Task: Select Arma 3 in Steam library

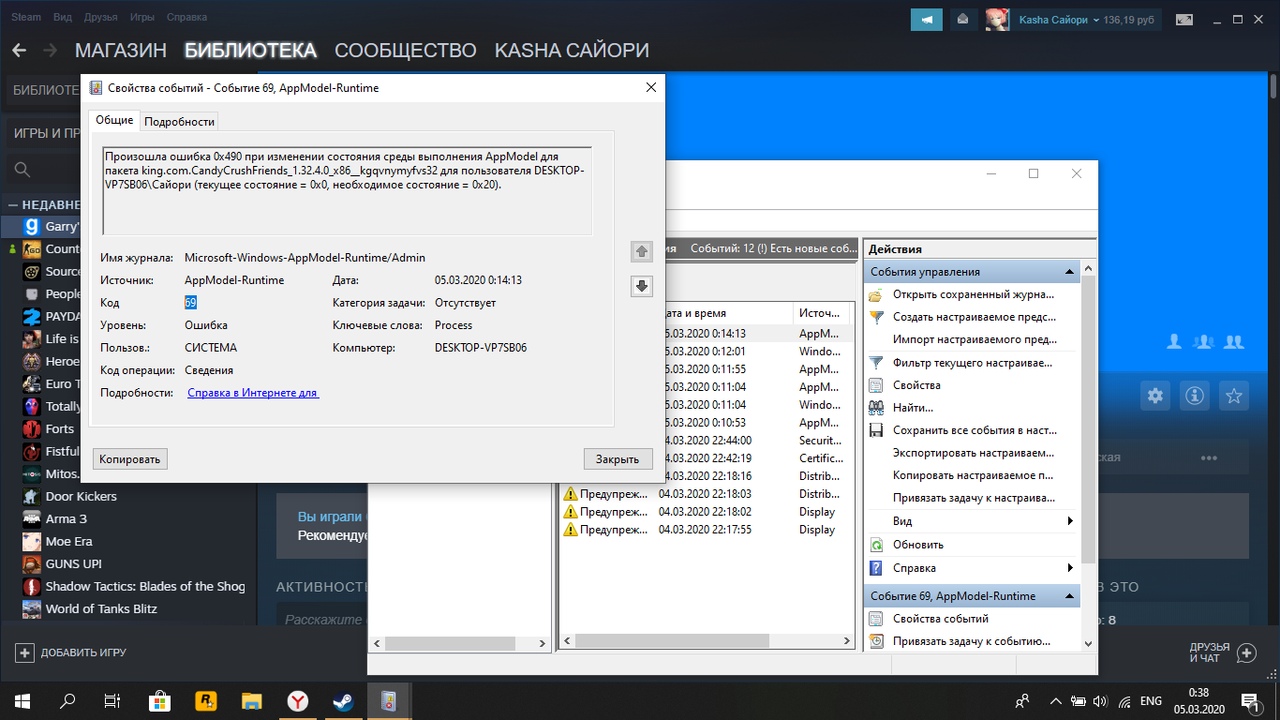Action: click(66, 519)
